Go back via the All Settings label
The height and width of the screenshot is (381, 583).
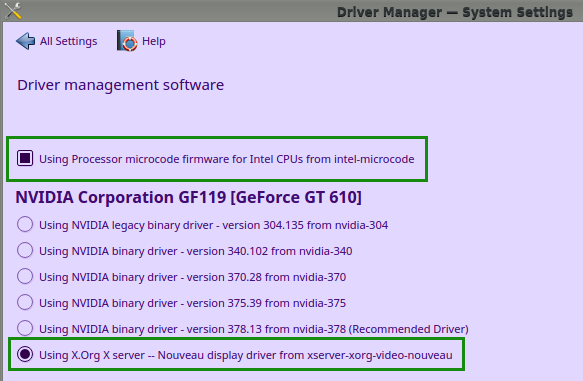(68, 41)
